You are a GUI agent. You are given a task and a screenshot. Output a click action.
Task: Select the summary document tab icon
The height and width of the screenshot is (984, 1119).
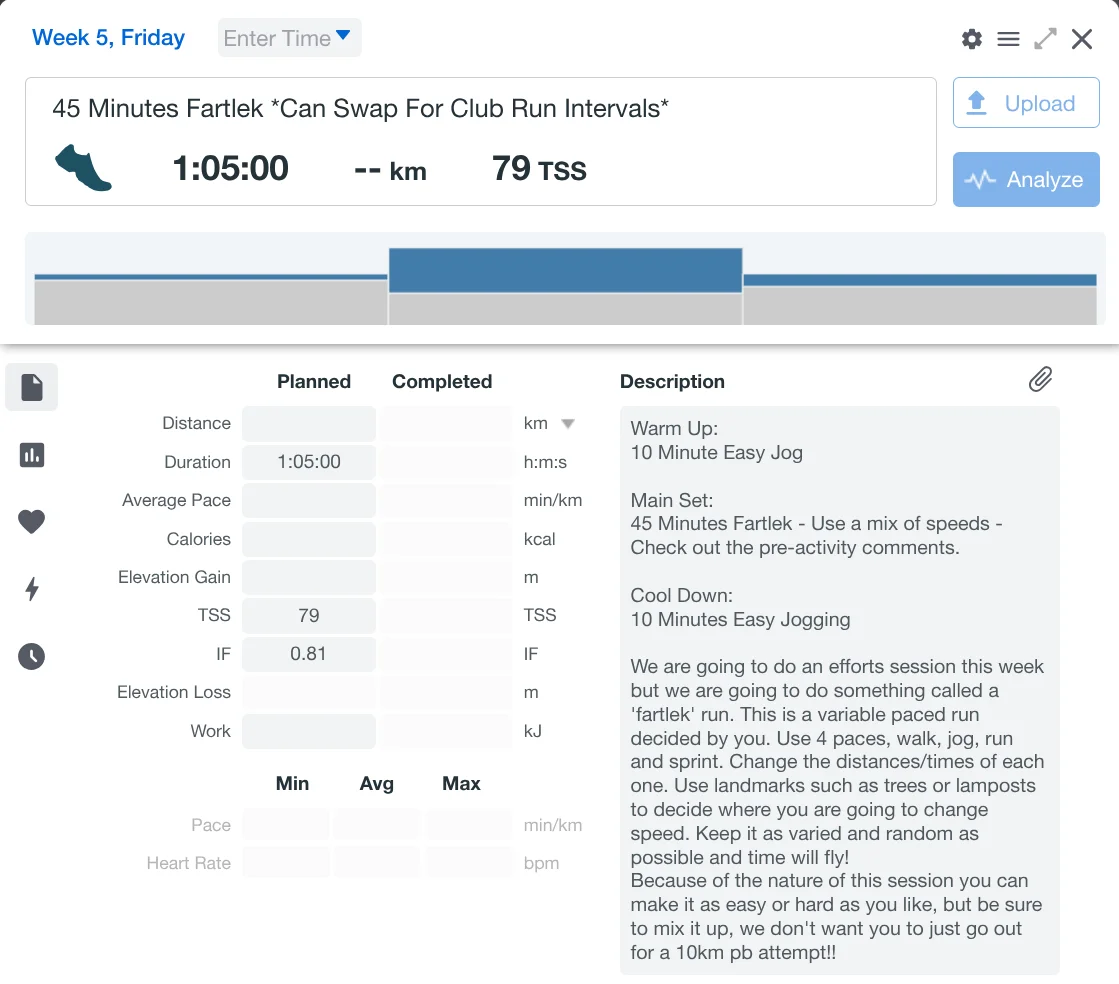(32, 388)
